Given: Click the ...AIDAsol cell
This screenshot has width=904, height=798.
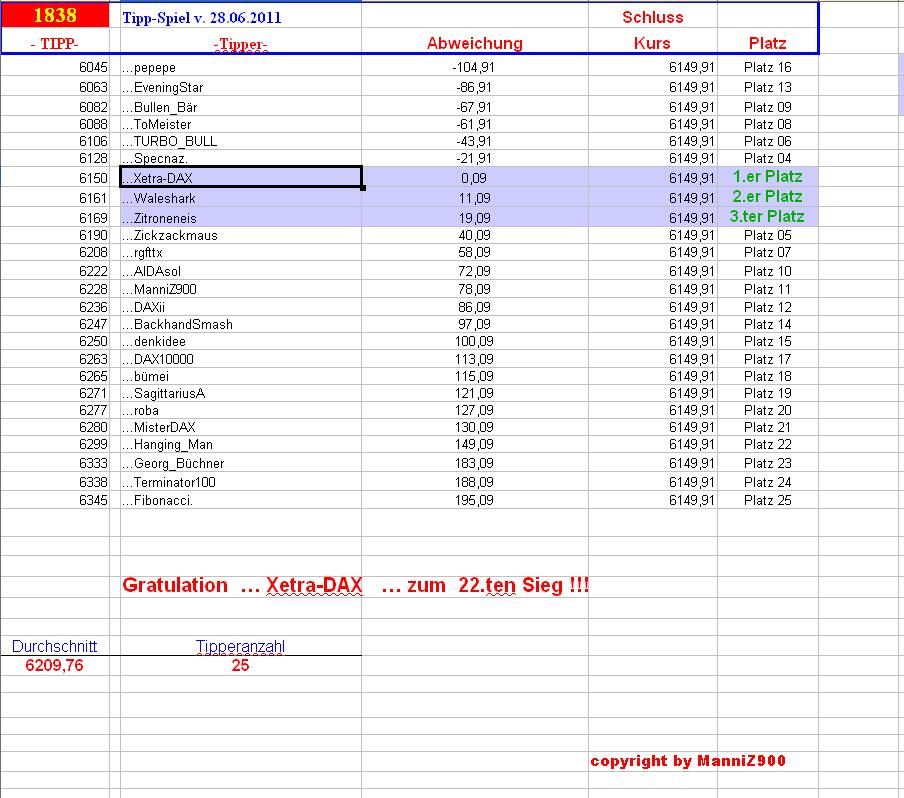Looking at the screenshot, I should [240, 271].
